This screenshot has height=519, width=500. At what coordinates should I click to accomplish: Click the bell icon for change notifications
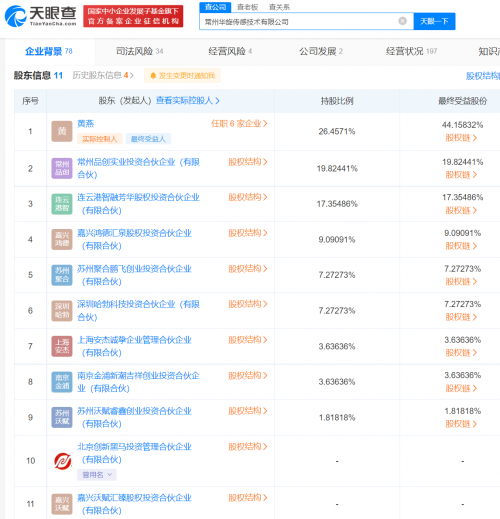pos(153,76)
